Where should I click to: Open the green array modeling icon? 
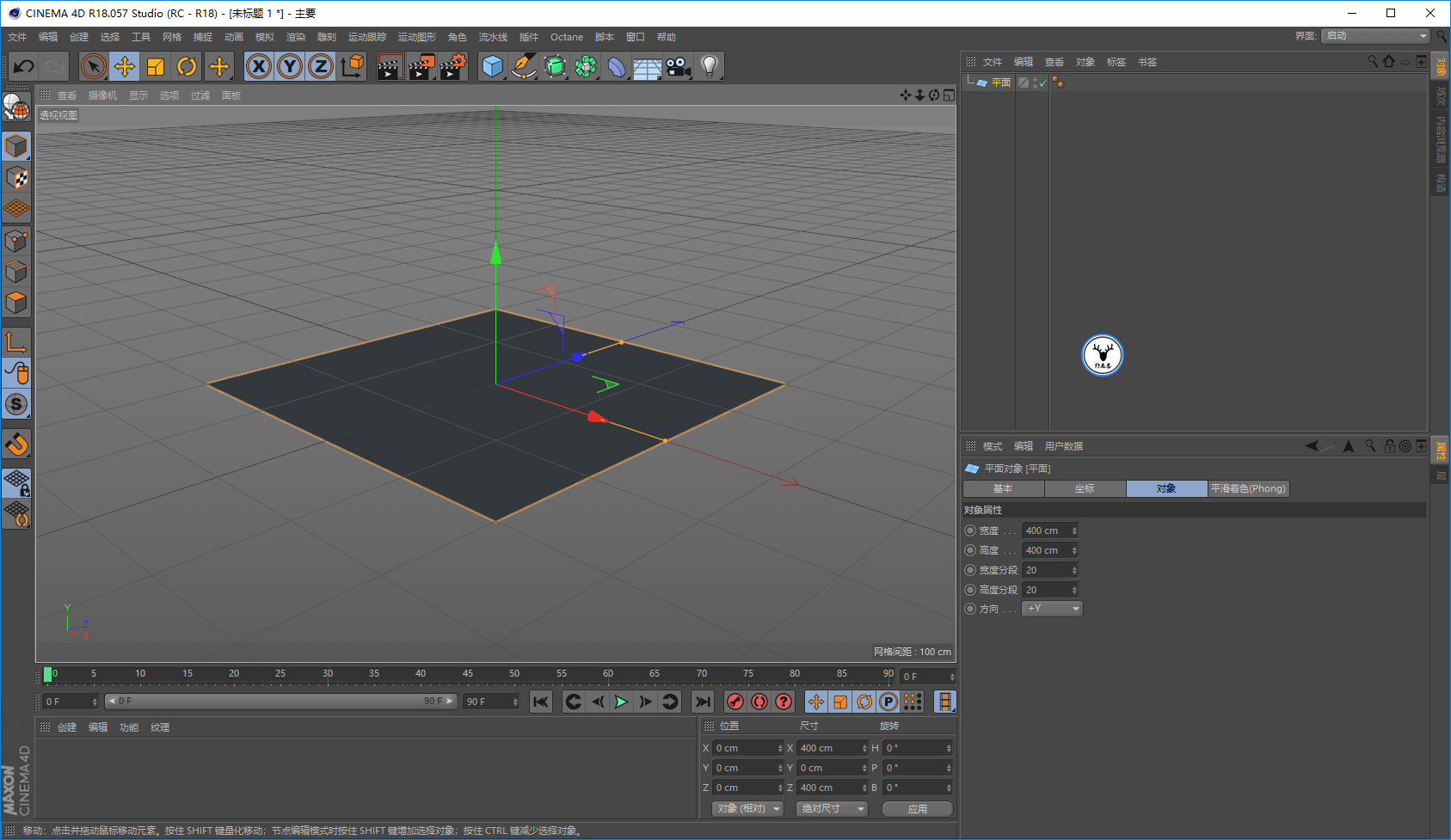tap(586, 66)
